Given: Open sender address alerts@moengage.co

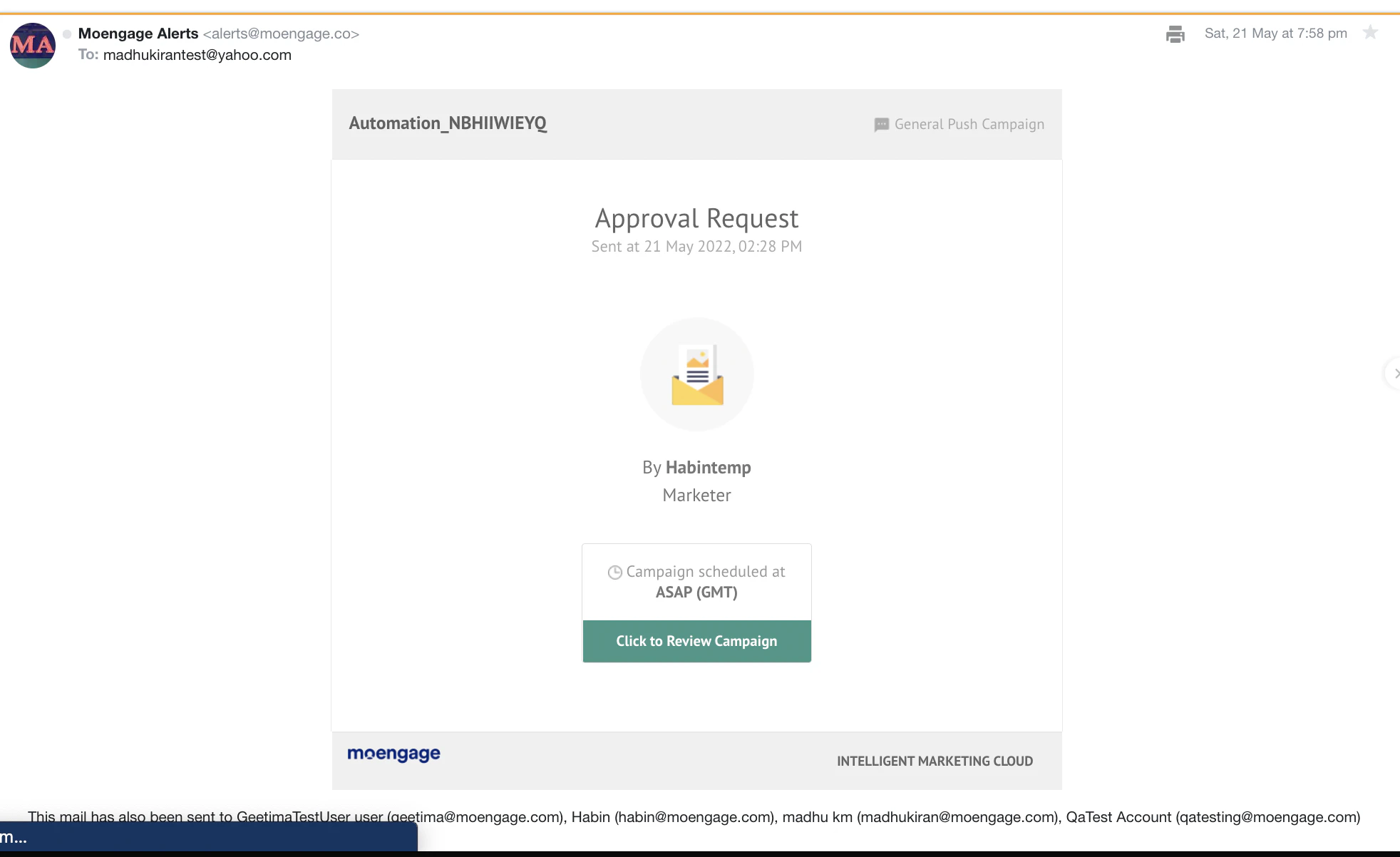Looking at the screenshot, I should [x=281, y=33].
